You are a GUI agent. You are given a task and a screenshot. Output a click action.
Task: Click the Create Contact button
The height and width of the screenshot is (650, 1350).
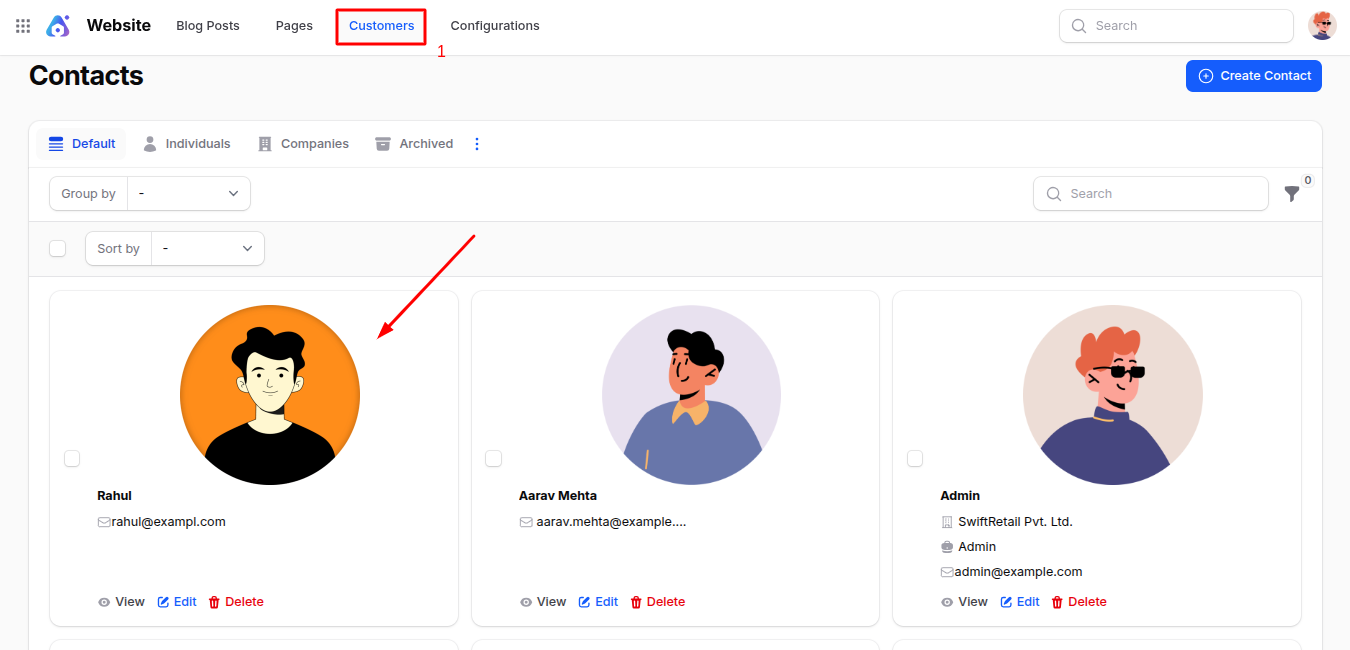point(1253,76)
